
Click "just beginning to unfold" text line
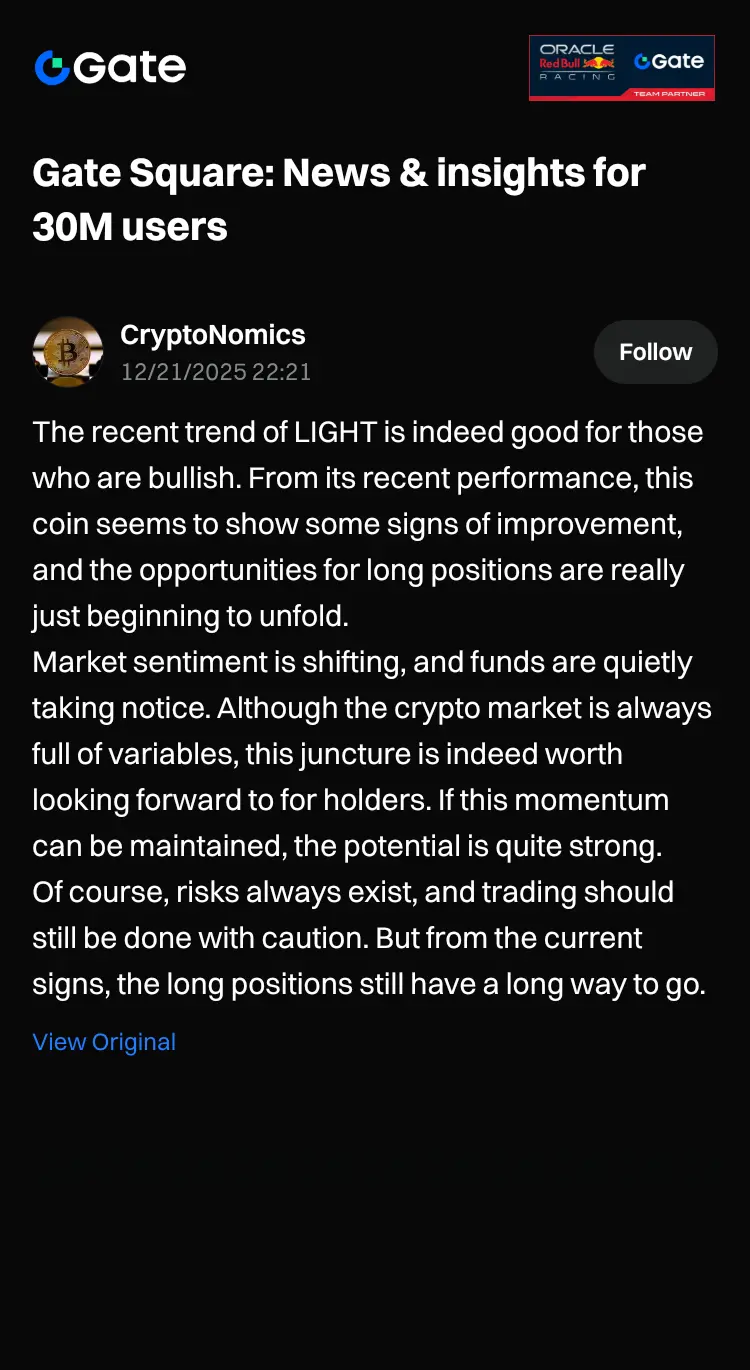(190, 616)
